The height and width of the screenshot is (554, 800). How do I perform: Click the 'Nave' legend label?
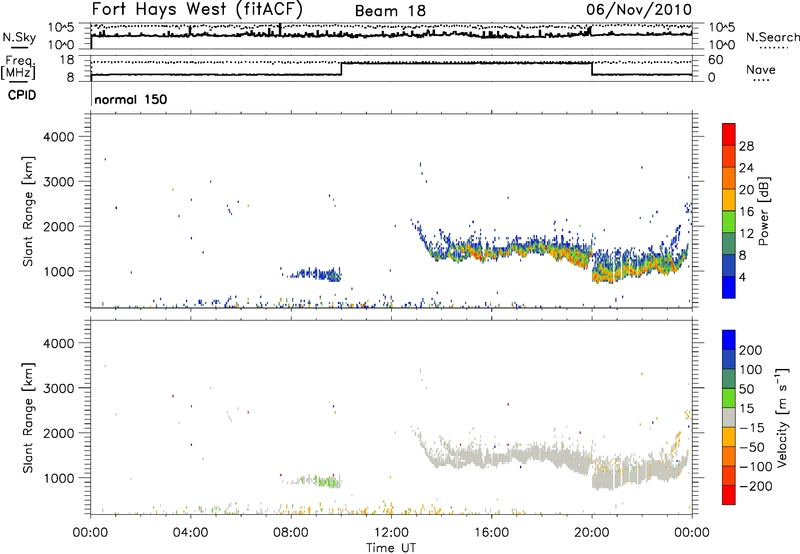tap(761, 69)
